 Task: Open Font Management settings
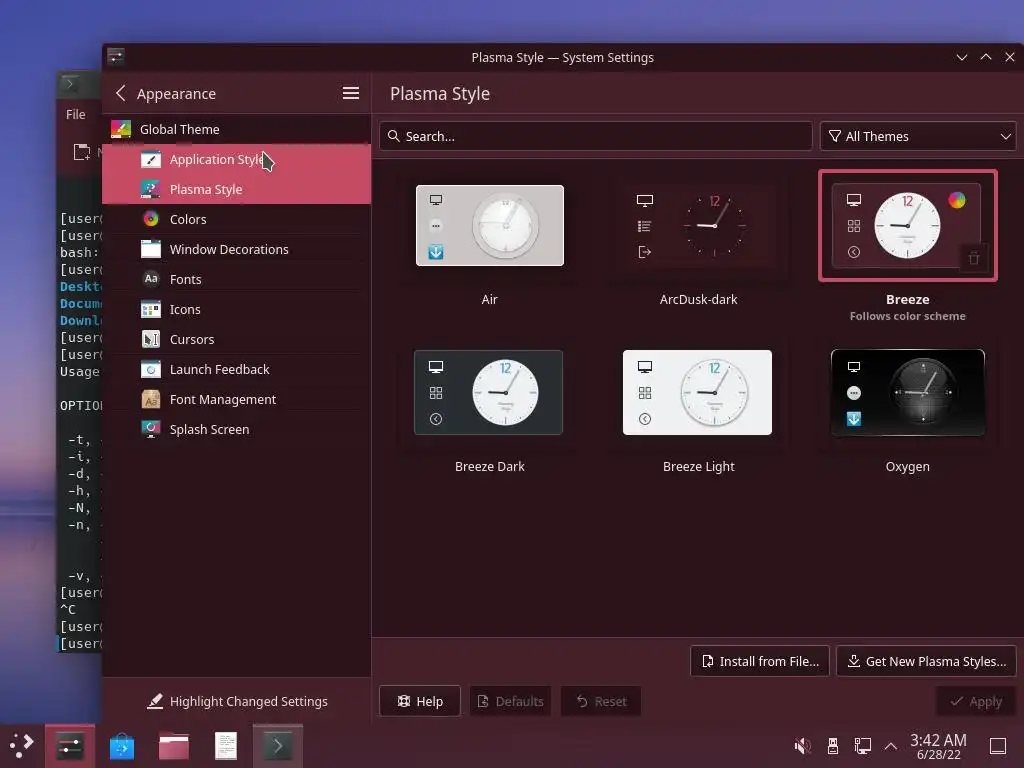point(236,400)
